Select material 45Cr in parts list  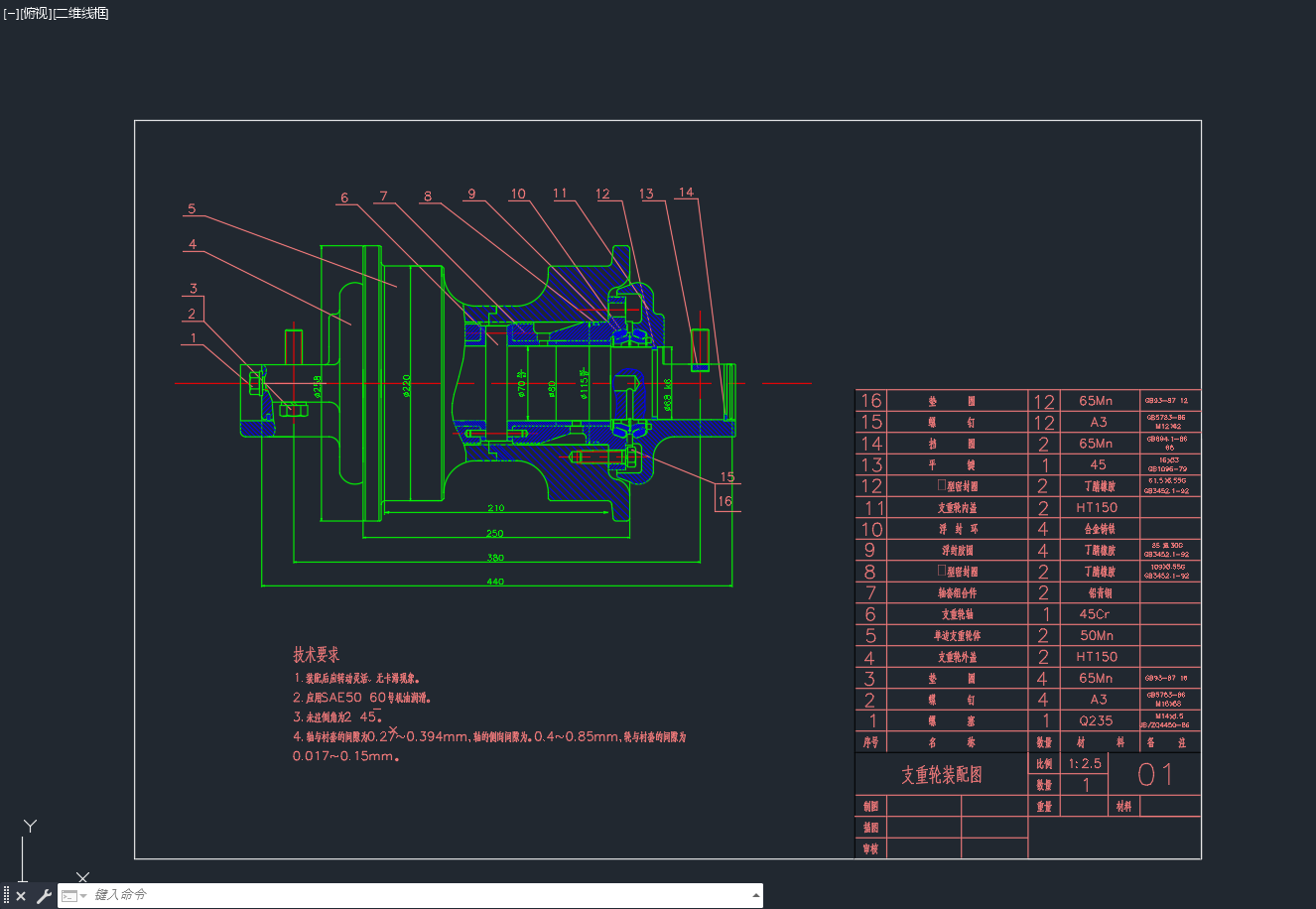1095,614
